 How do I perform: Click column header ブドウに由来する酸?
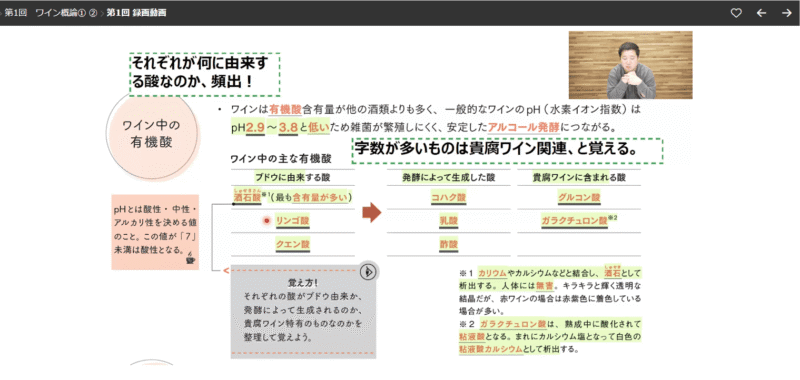pos(292,178)
